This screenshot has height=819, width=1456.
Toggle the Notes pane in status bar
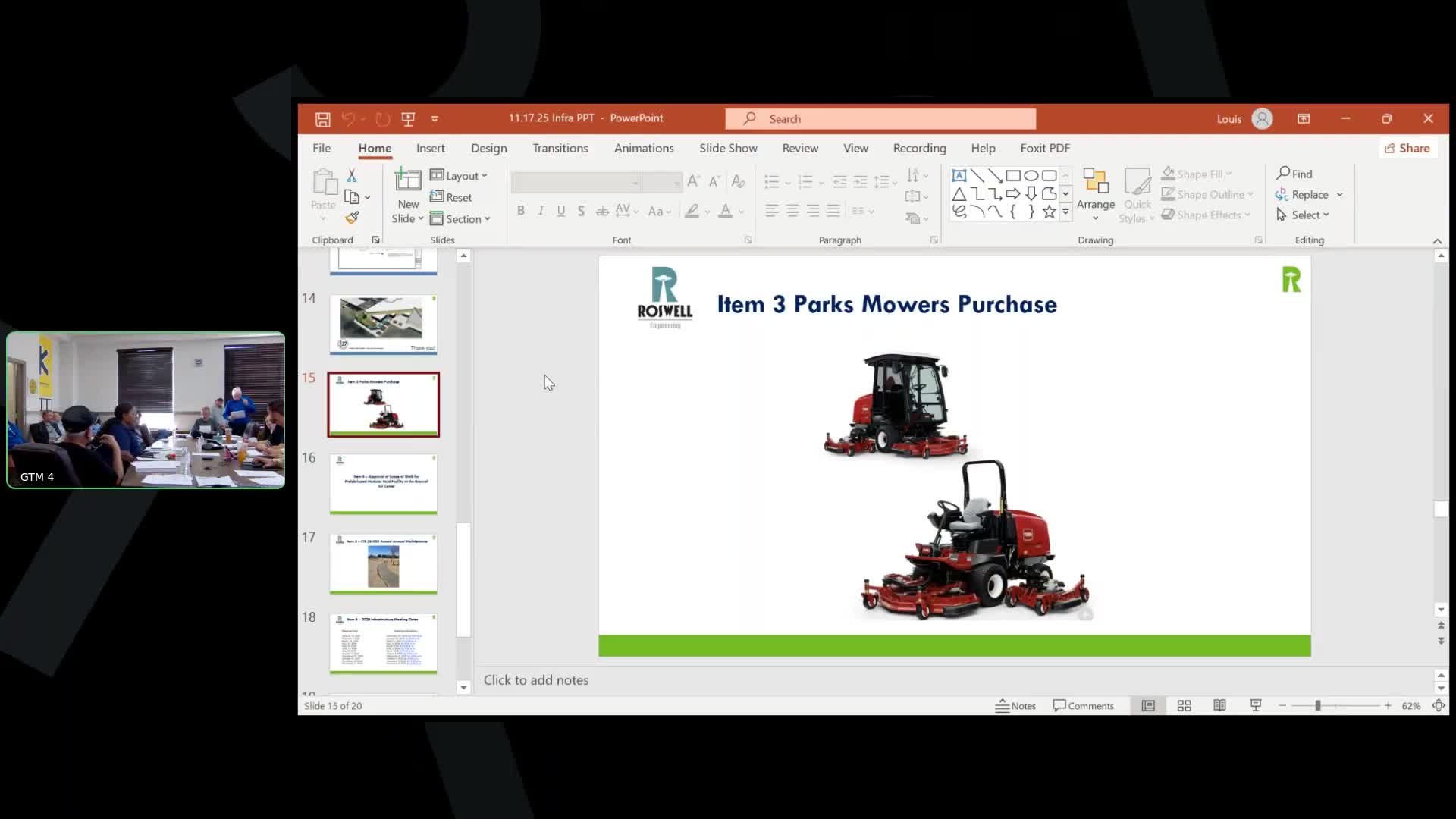[x=1016, y=705]
